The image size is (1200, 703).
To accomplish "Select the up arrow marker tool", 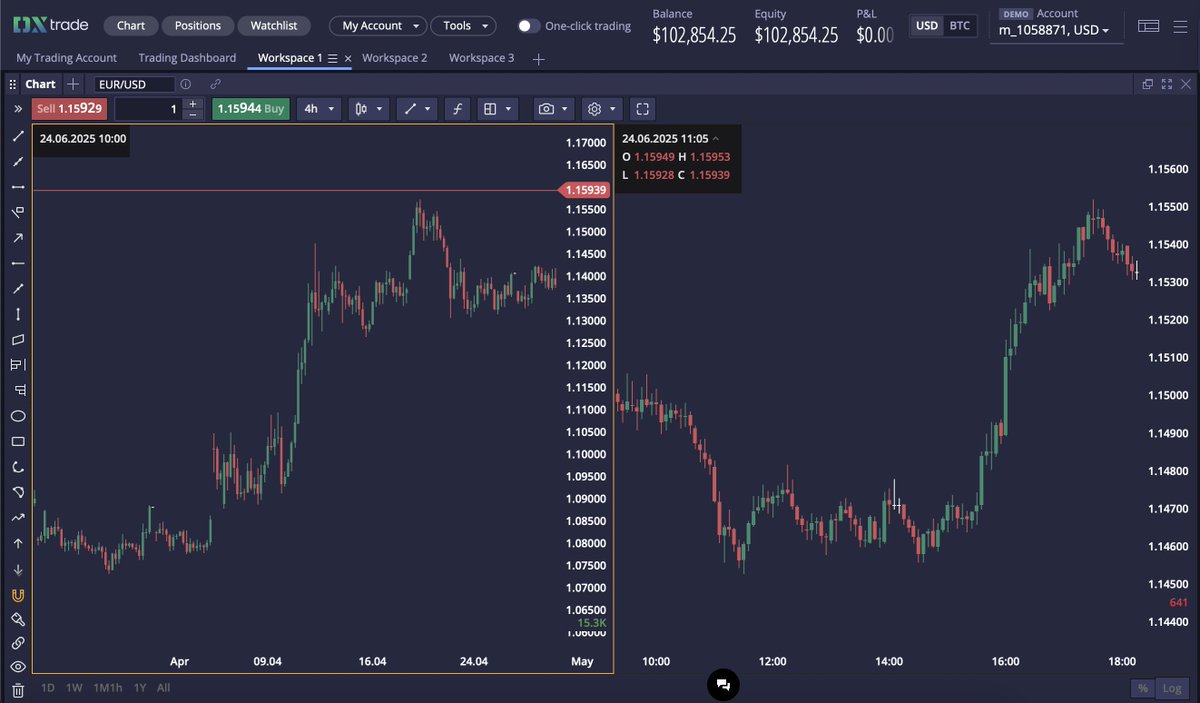I will coord(18,544).
